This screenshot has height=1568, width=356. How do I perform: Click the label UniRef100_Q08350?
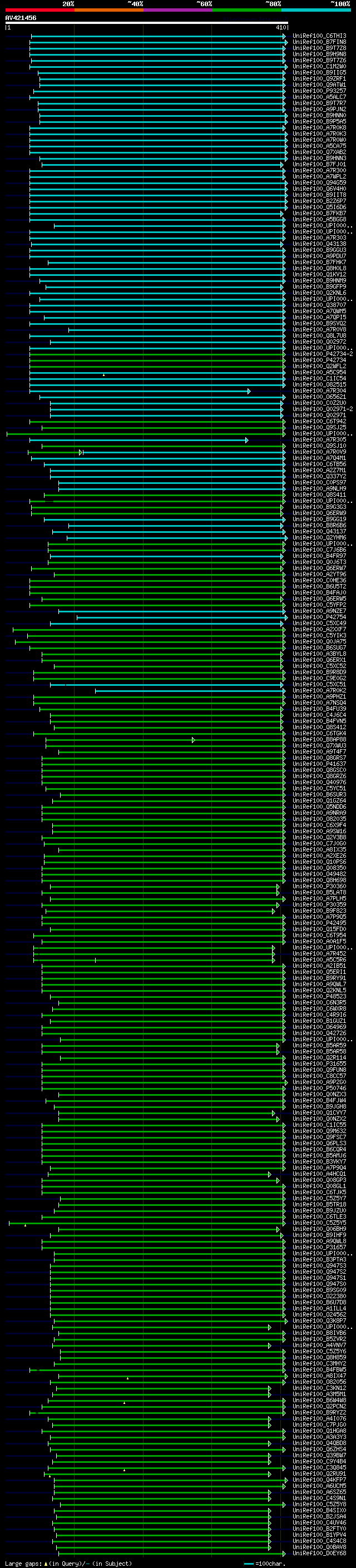[x=319, y=868]
